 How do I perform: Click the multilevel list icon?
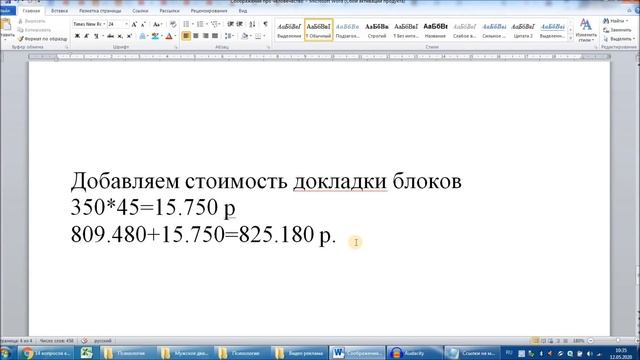point(214,24)
